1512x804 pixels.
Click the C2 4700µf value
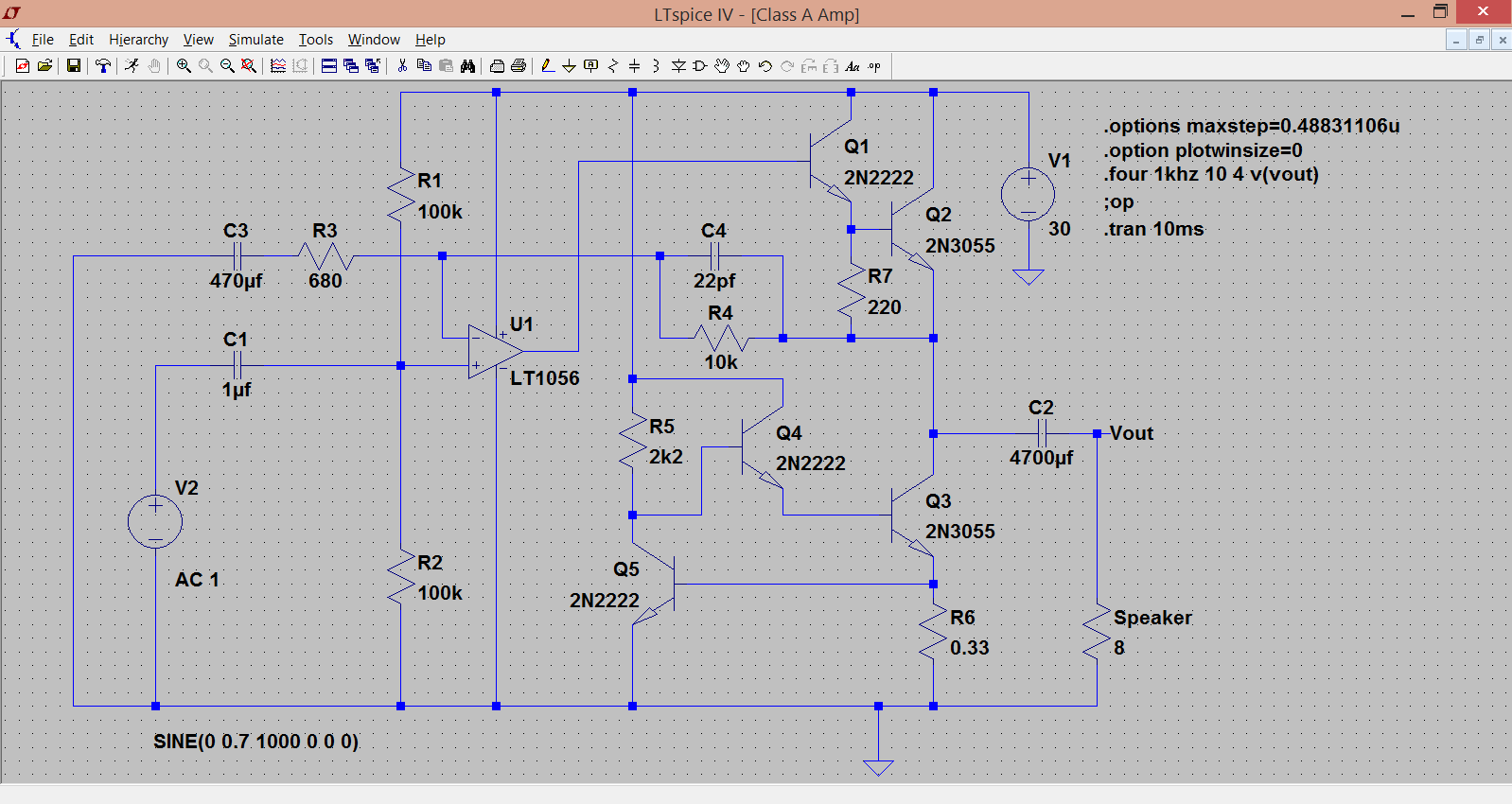click(x=1041, y=458)
